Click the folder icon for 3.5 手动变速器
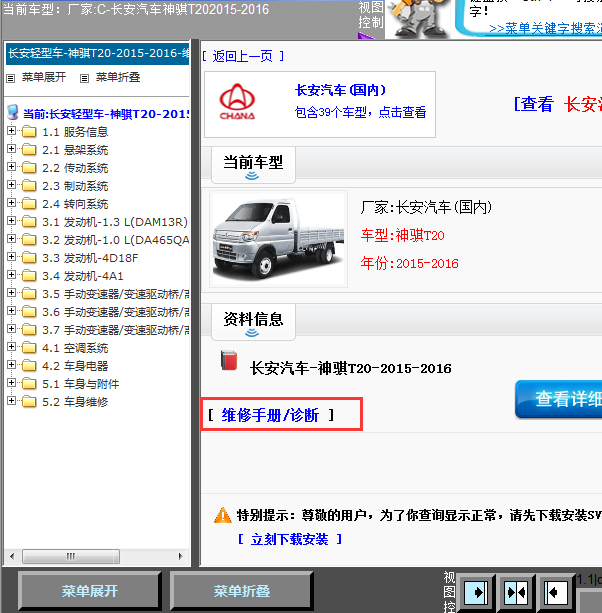The image size is (602, 613). [29, 293]
